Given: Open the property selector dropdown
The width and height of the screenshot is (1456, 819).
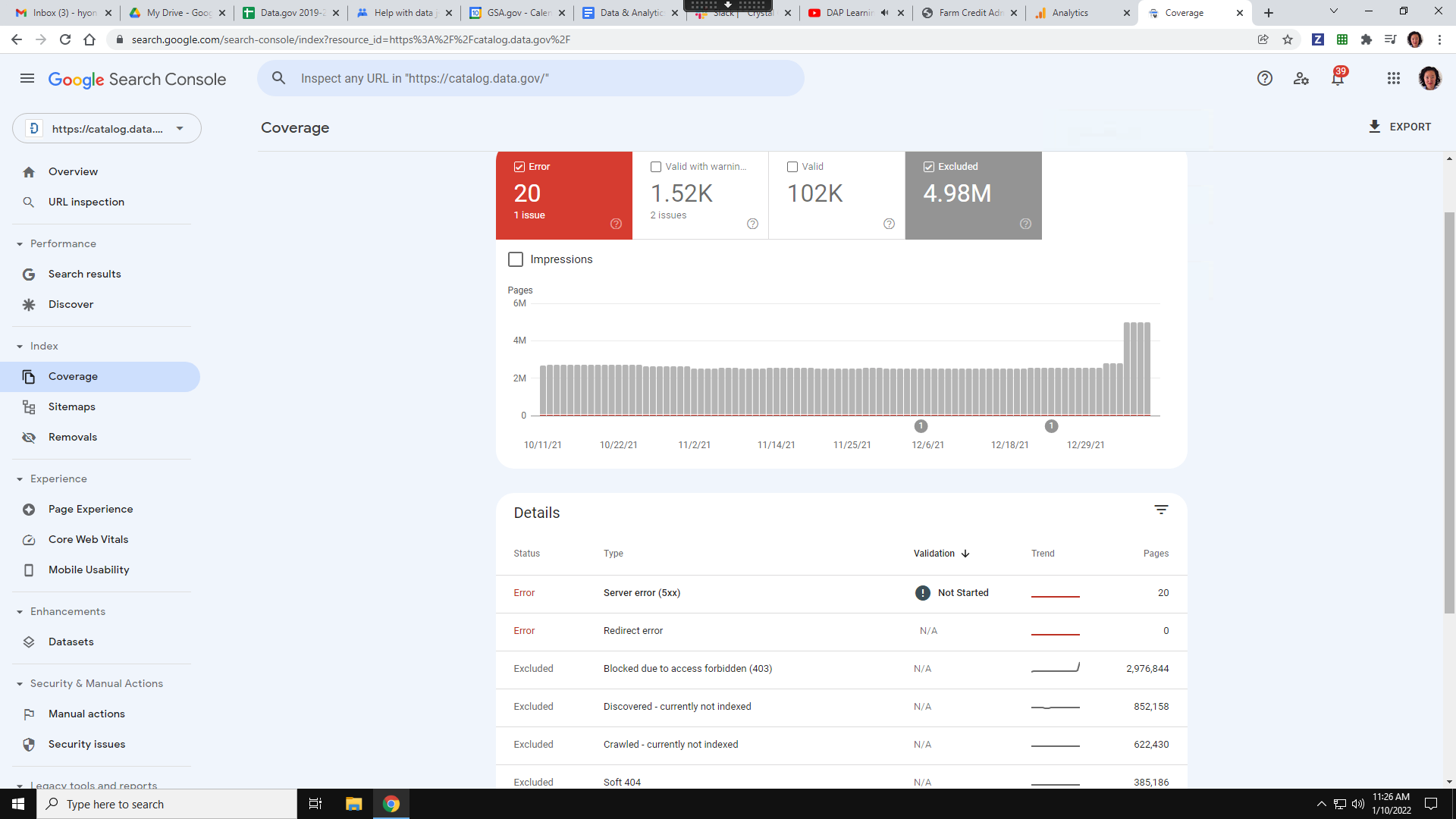Looking at the screenshot, I should point(107,128).
